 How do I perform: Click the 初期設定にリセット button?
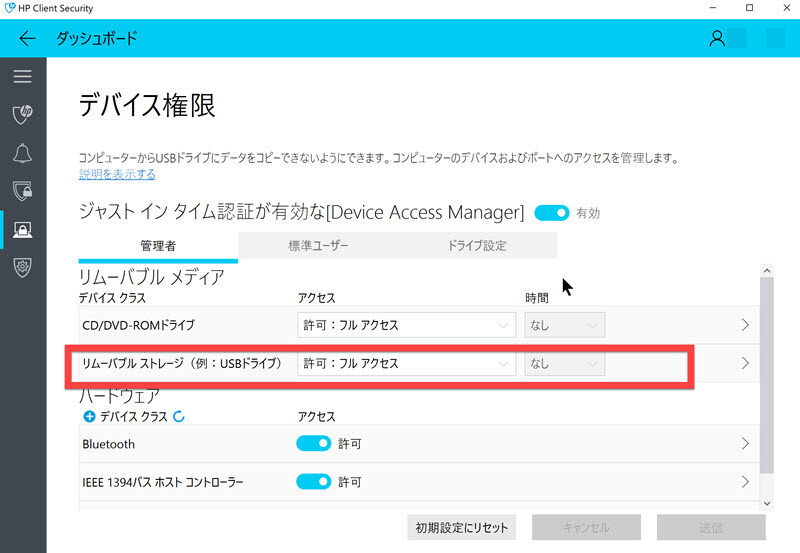click(x=461, y=527)
